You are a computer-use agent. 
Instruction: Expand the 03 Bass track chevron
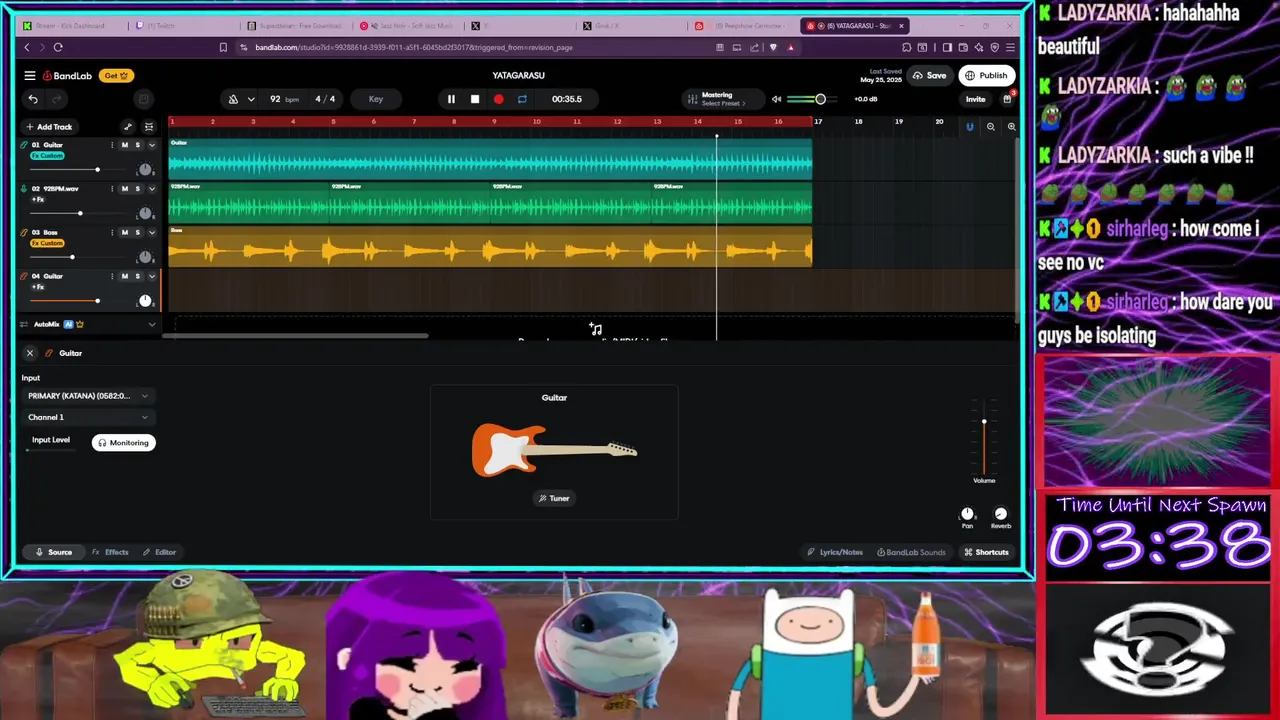151,232
